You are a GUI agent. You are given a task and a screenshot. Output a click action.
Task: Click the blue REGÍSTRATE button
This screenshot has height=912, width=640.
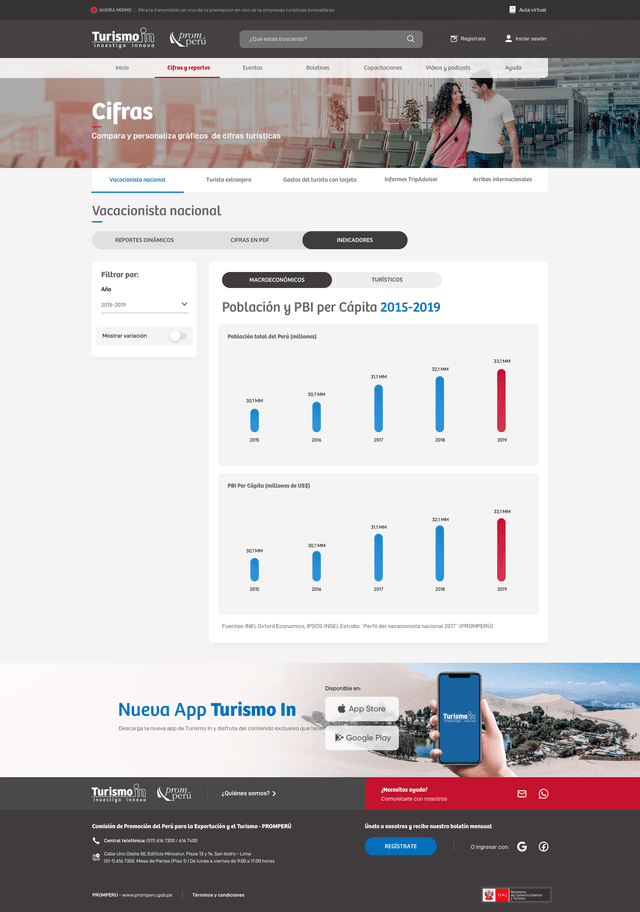pos(401,846)
